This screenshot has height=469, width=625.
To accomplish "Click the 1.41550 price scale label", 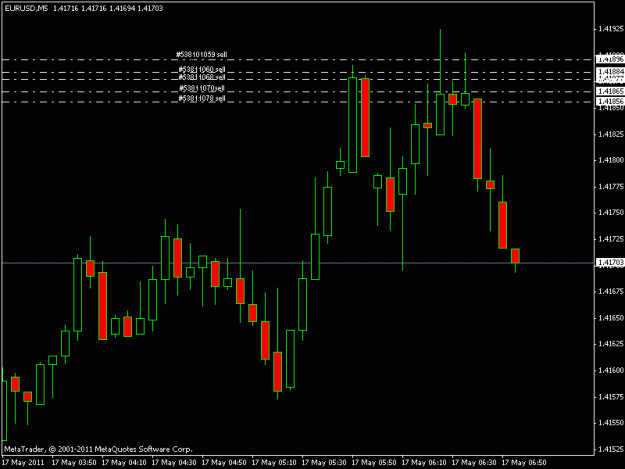I will tap(611, 423).
